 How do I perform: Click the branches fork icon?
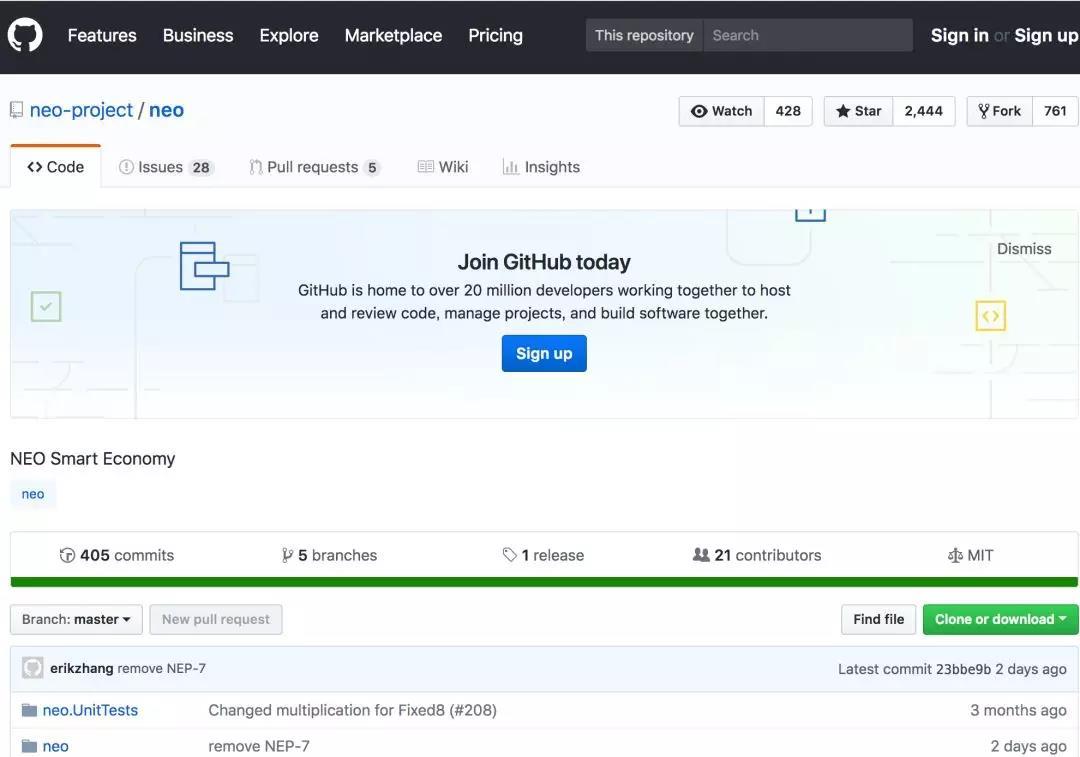coord(287,555)
